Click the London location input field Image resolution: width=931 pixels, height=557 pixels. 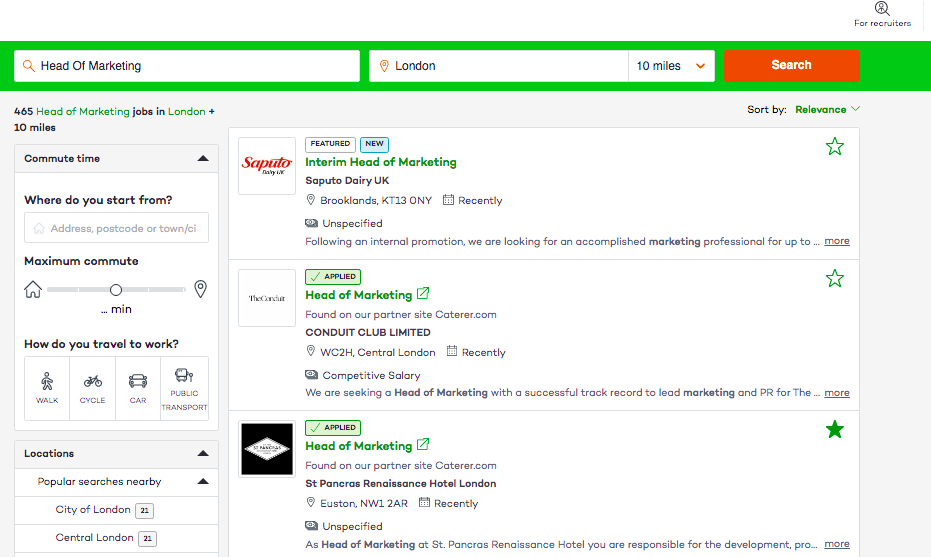coord(499,66)
